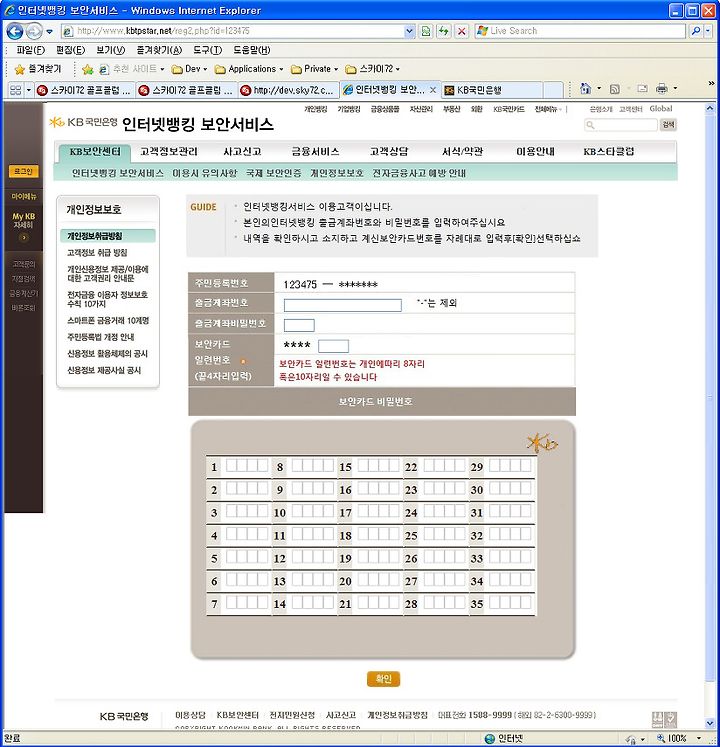This screenshot has width=720, height=747.
Task: Click the 인터넷 zone globe icon
Action: coord(489,738)
